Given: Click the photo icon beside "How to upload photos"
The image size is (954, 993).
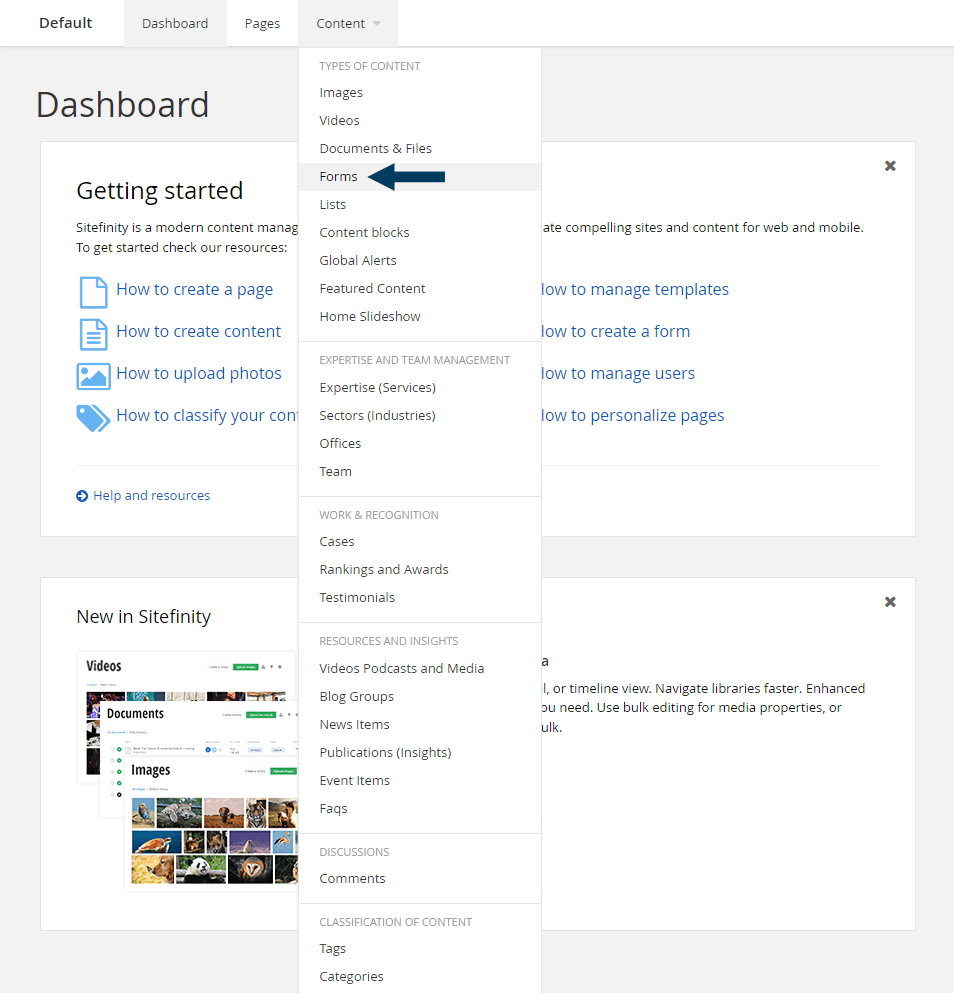Looking at the screenshot, I should (x=92, y=373).
